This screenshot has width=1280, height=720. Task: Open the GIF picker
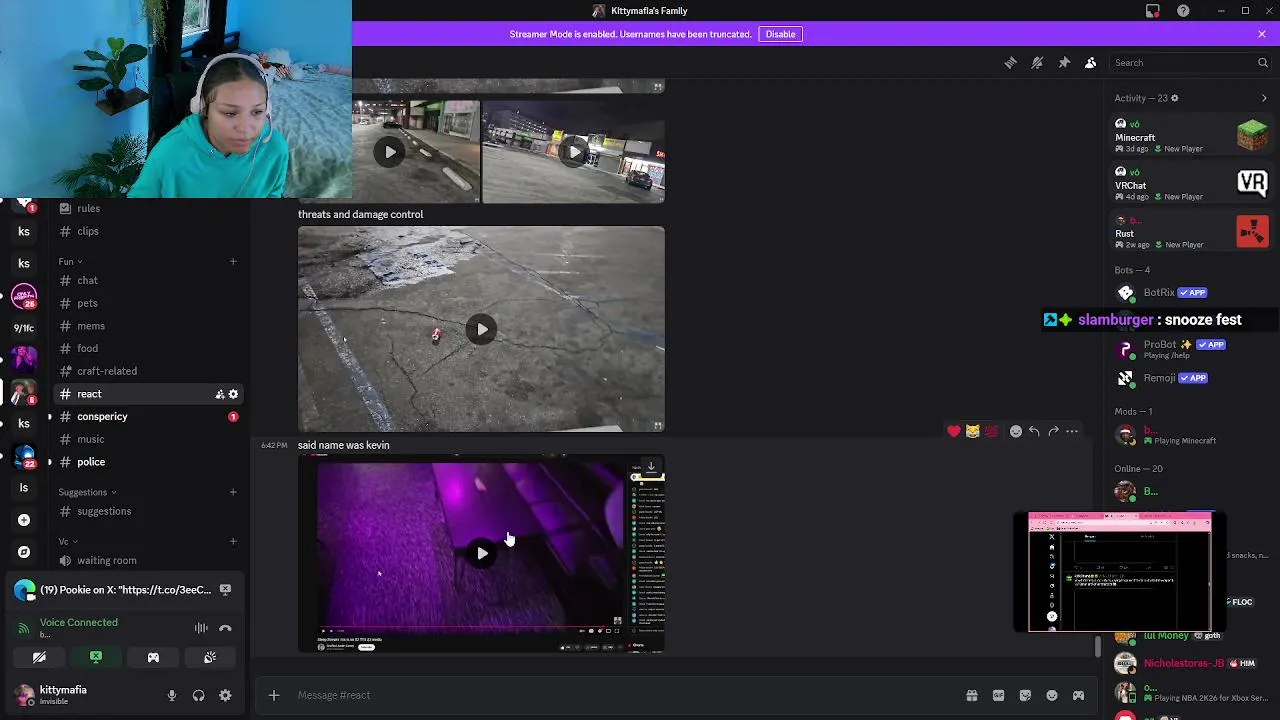(998, 695)
